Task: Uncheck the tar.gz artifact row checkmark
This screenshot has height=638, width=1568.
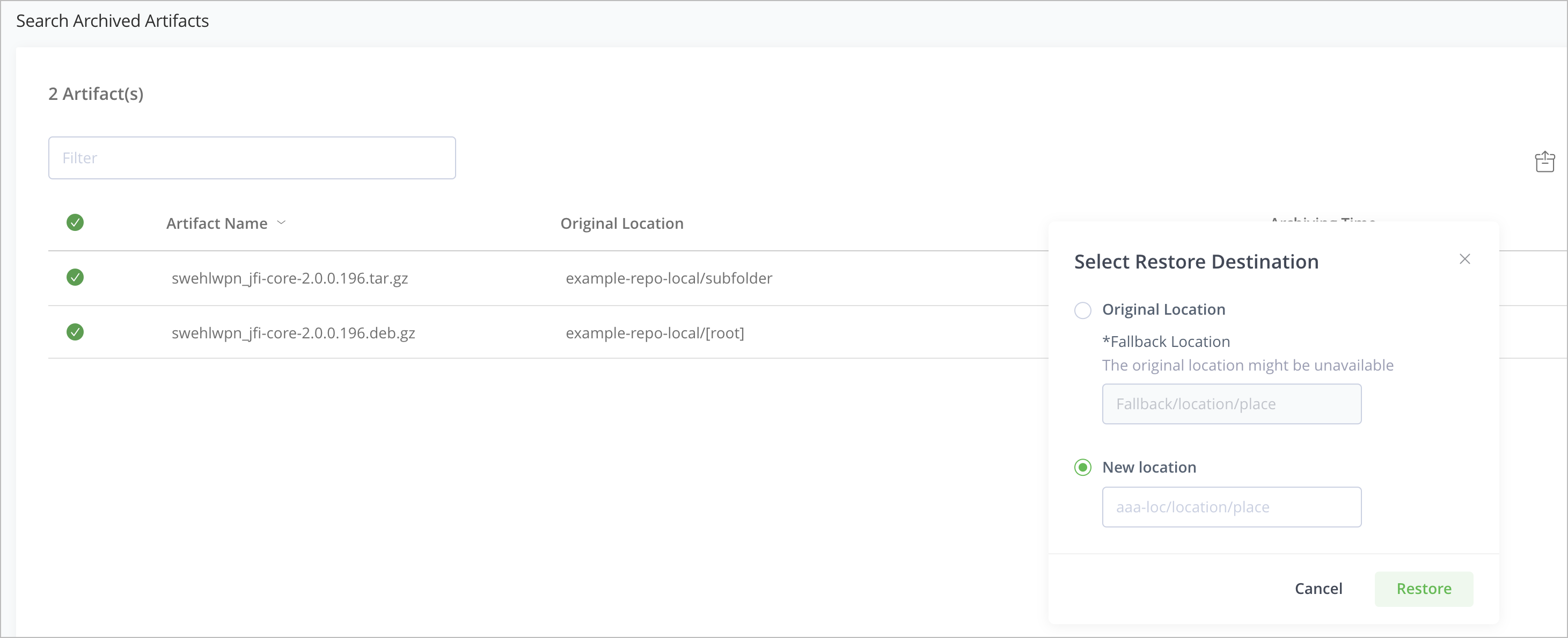Action: (x=75, y=277)
